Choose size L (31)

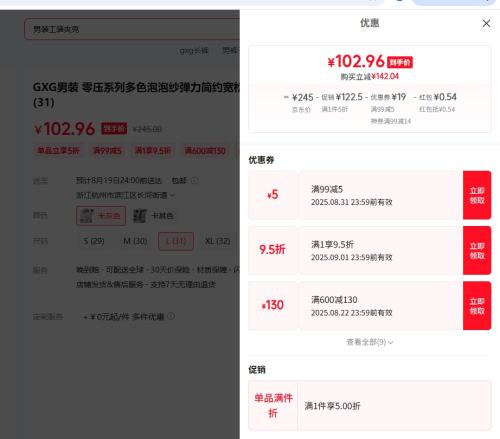(176, 241)
